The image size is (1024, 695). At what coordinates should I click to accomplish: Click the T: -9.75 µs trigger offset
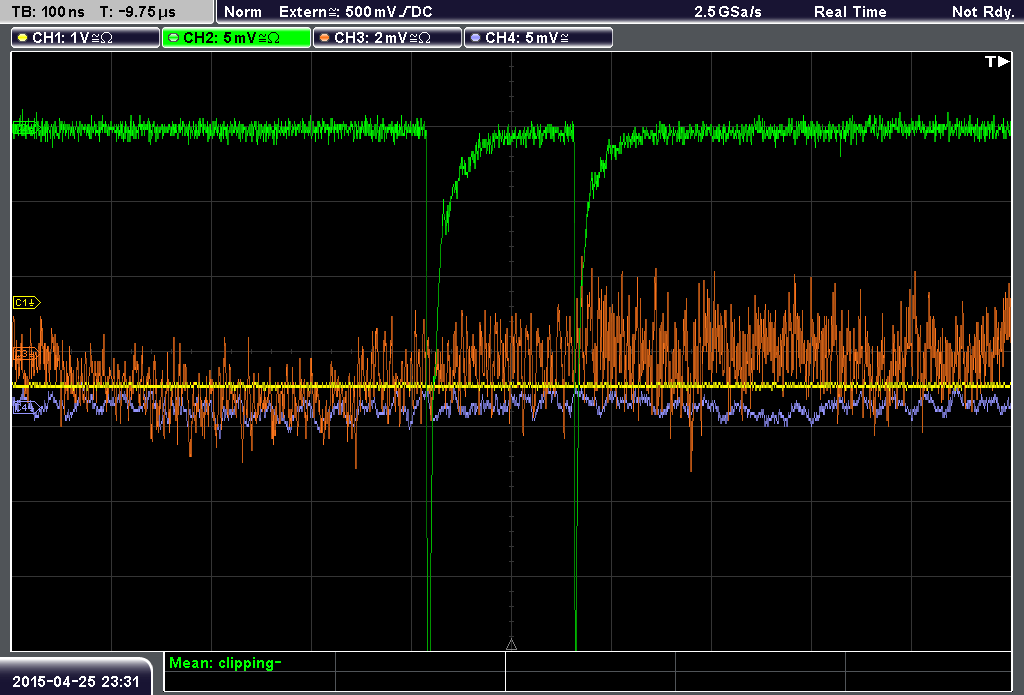(x=138, y=12)
